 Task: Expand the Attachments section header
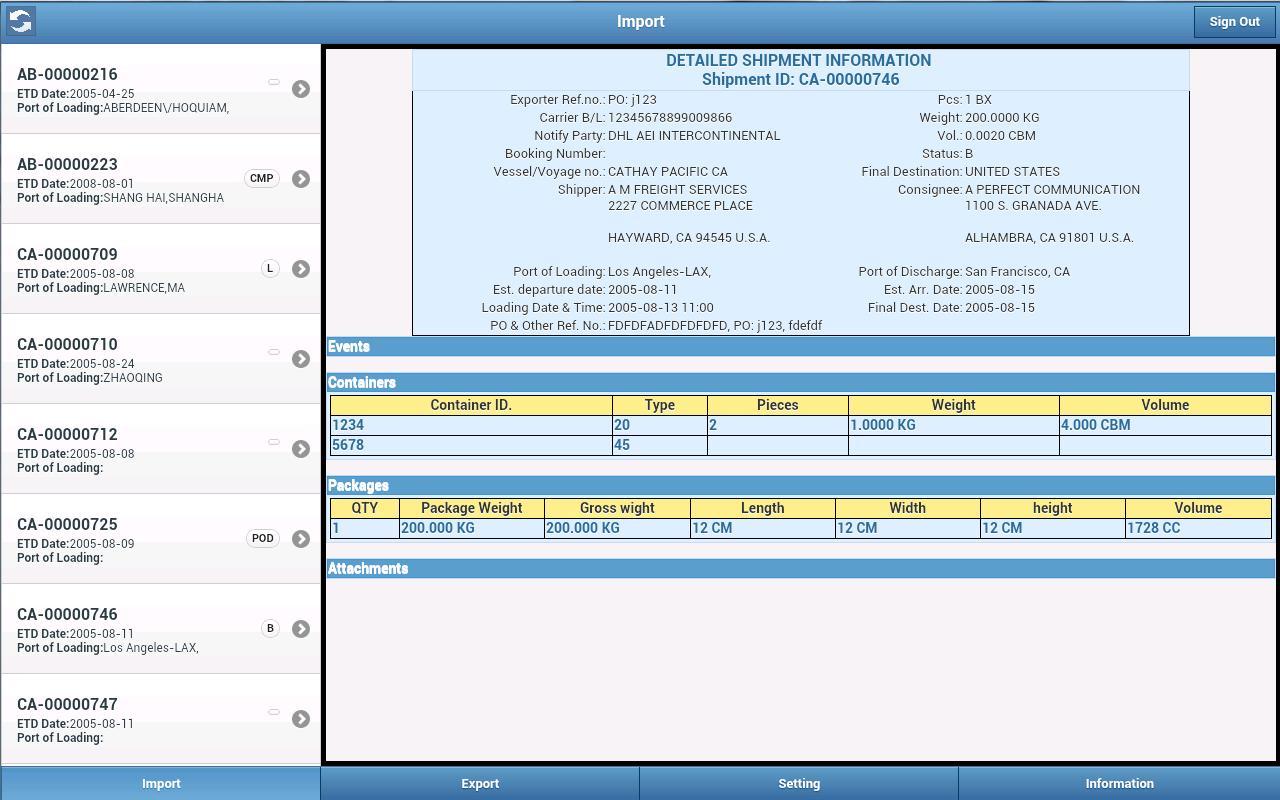coord(801,569)
